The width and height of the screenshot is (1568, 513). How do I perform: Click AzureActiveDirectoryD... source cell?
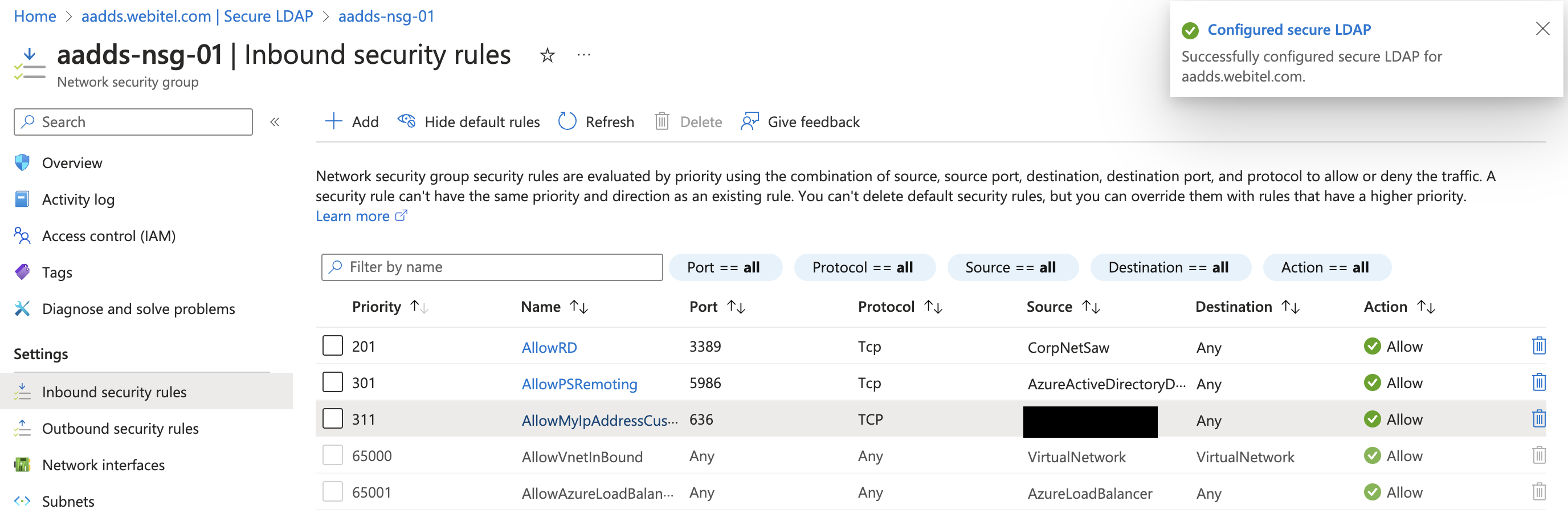tap(1106, 384)
